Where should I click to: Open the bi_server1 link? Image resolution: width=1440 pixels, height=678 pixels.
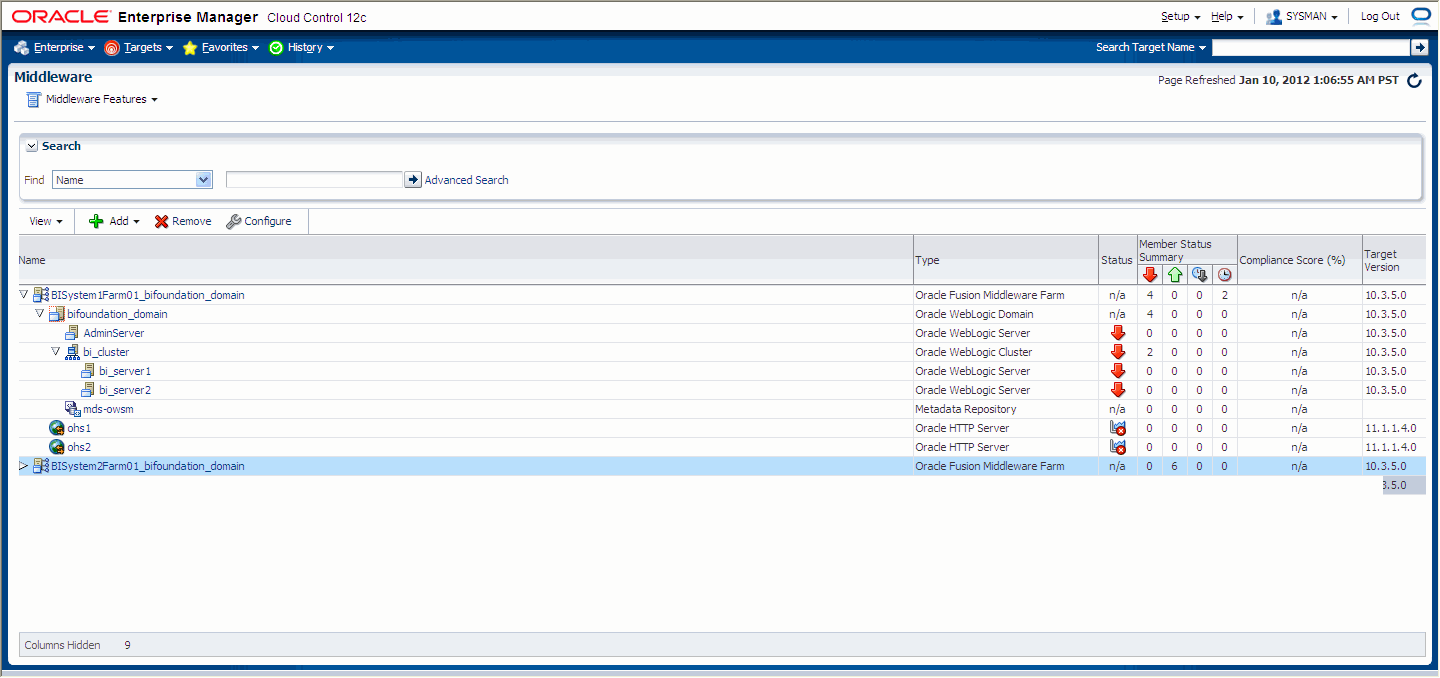pyautogui.click(x=125, y=371)
